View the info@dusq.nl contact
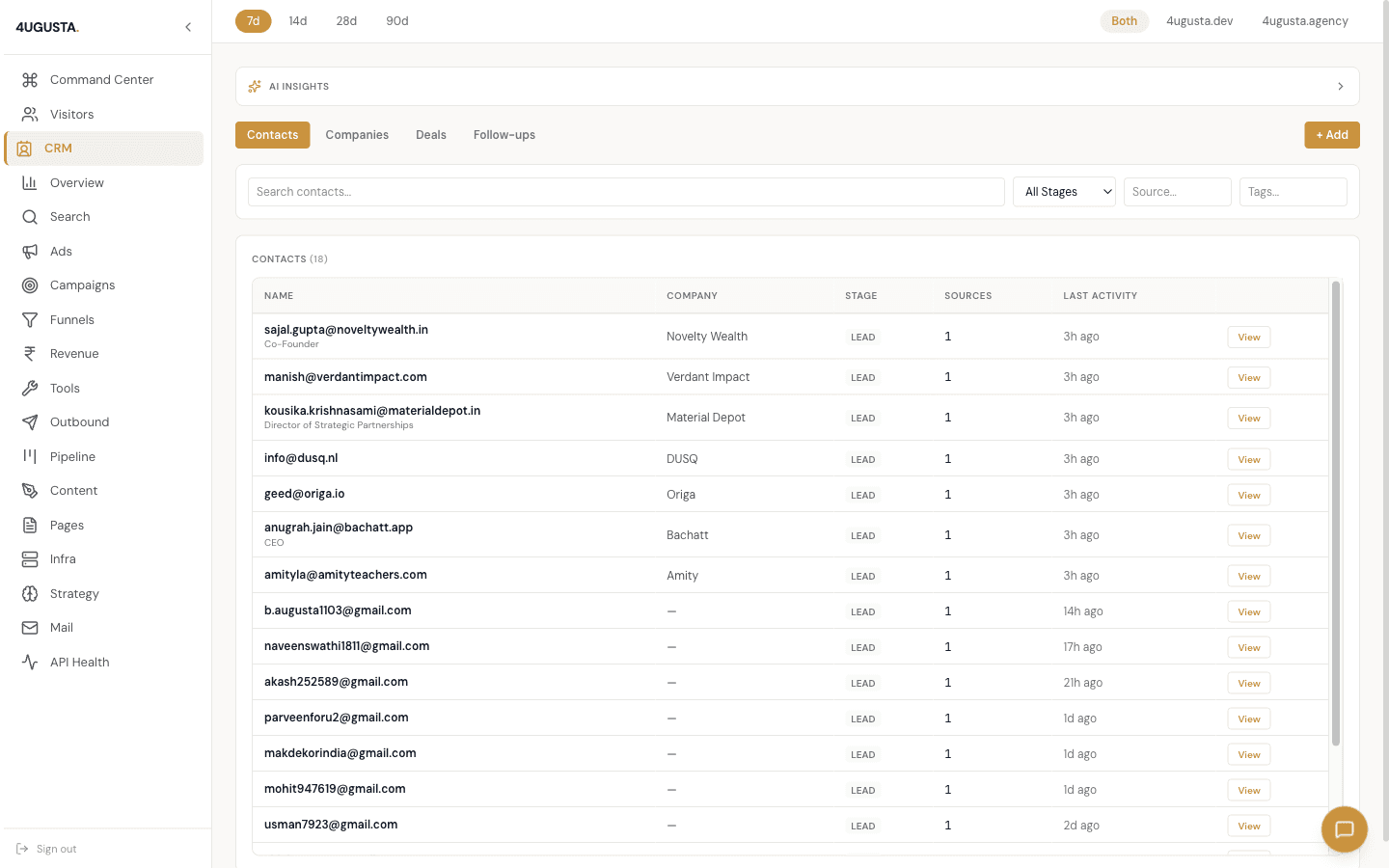The height and width of the screenshot is (868, 1389). point(1248,458)
